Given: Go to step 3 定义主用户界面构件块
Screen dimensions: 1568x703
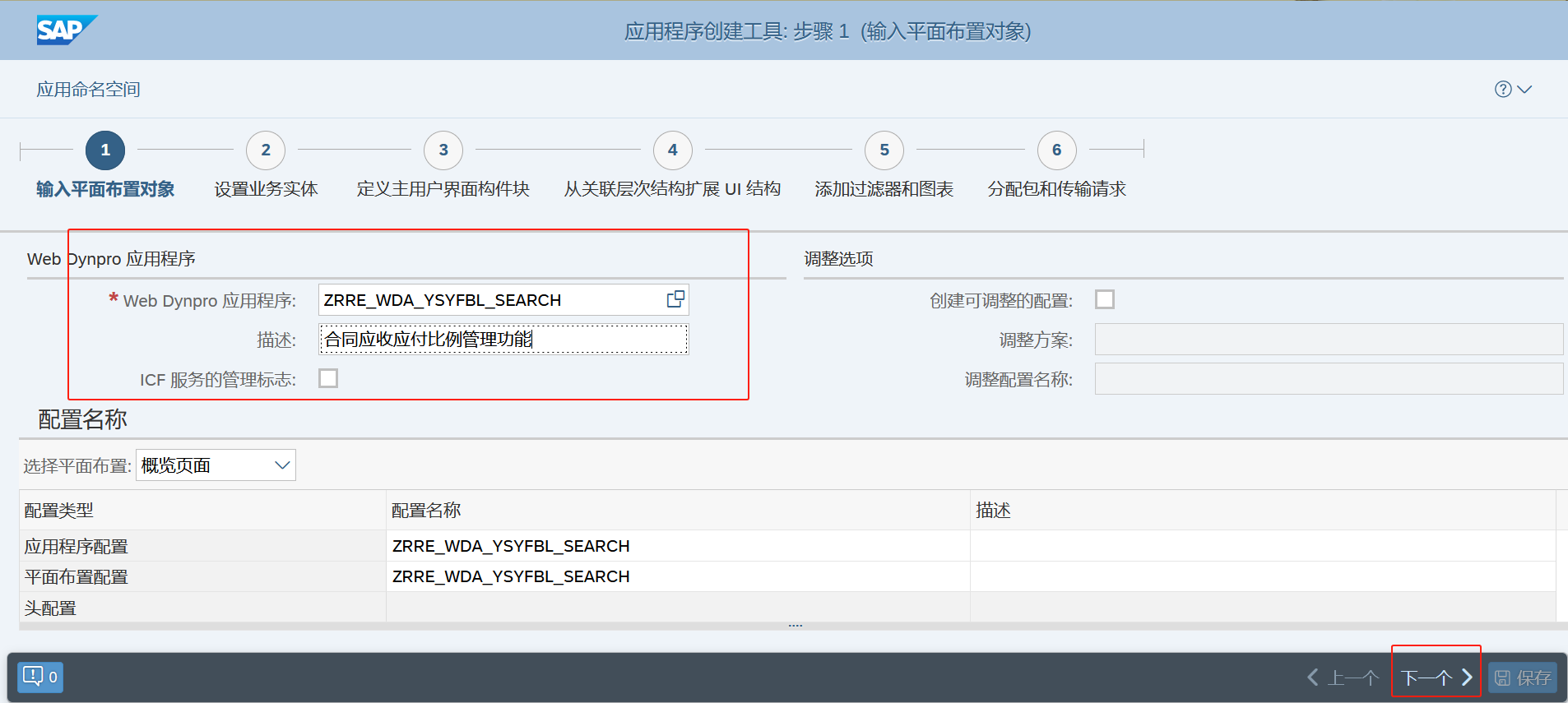Looking at the screenshot, I should point(443,150).
